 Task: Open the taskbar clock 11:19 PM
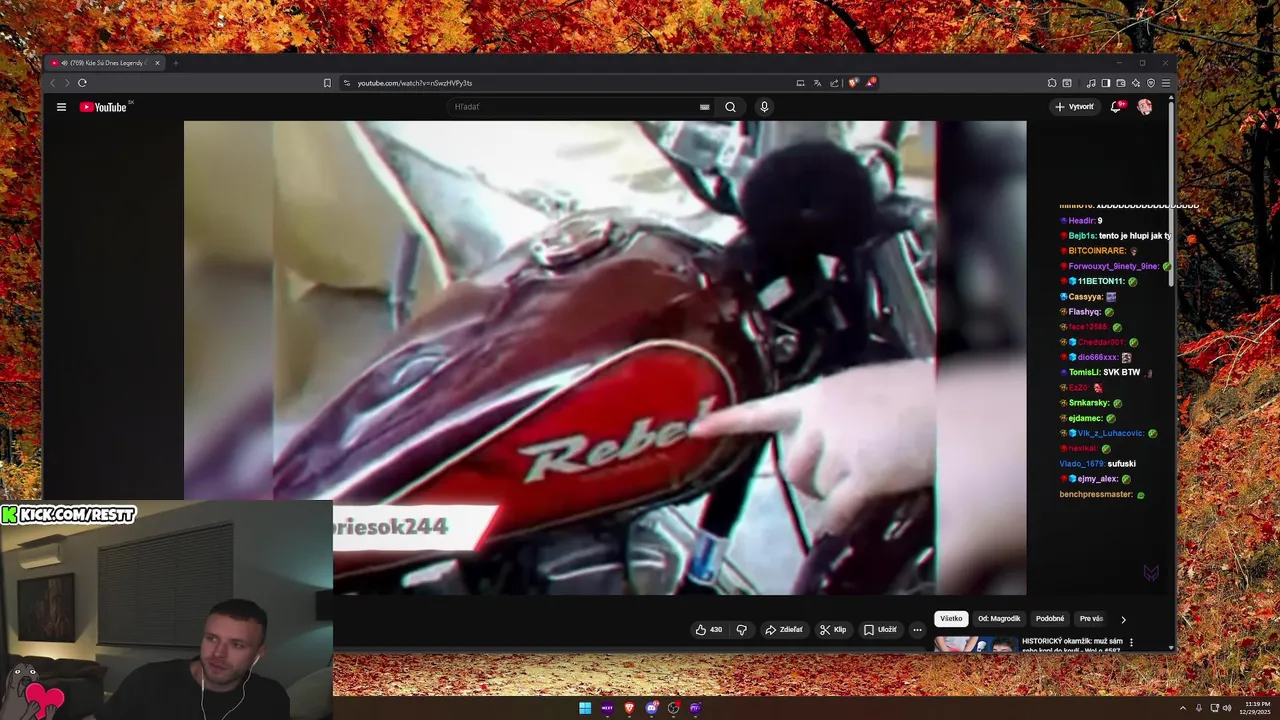point(1255,708)
